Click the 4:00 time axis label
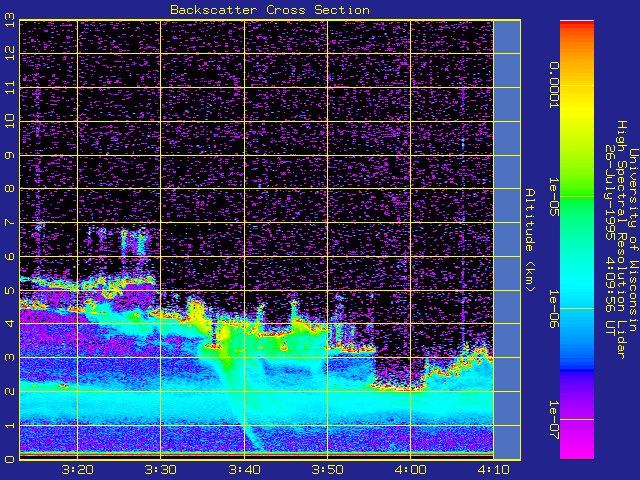Image resolution: width=640 pixels, height=480 pixels. (x=411, y=470)
